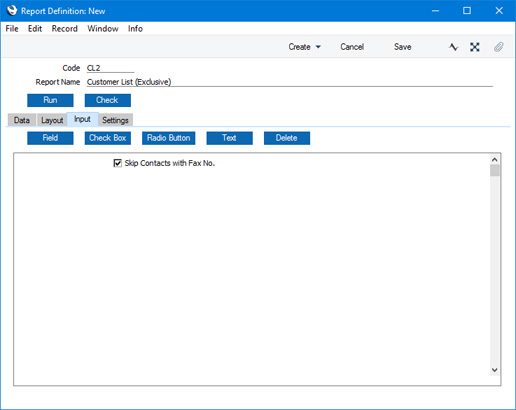Close the Report Definition window
This screenshot has height=410, width=516.
tap(499, 11)
